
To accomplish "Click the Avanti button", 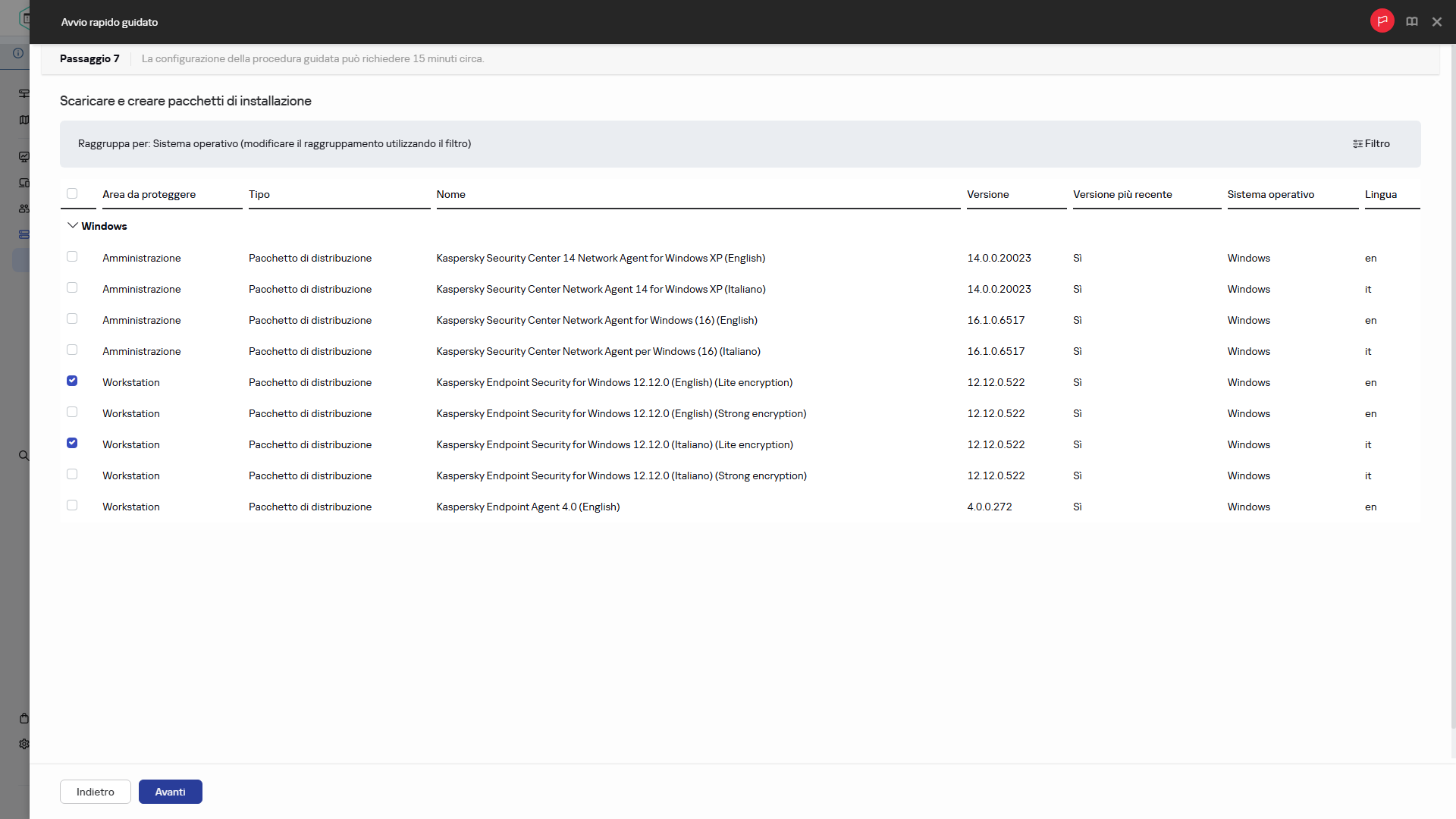I will click(x=170, y=792).
